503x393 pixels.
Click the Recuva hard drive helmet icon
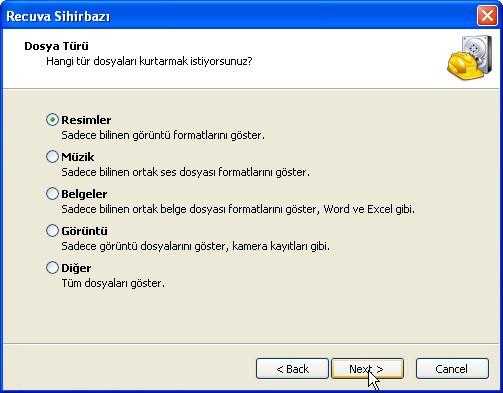(470, 58)
